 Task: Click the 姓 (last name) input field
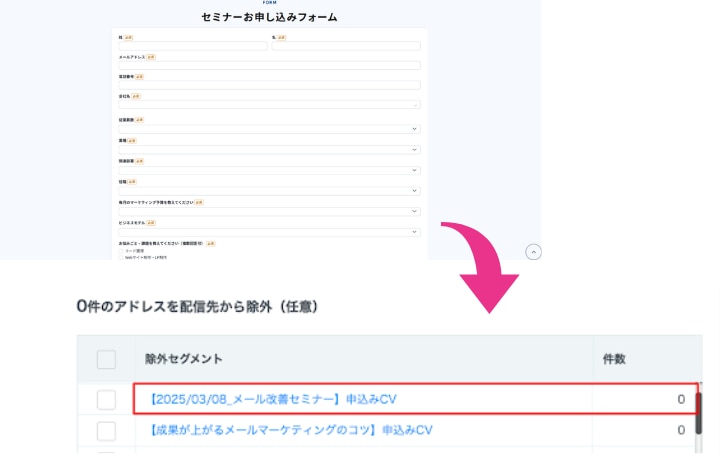click(193, 46)
